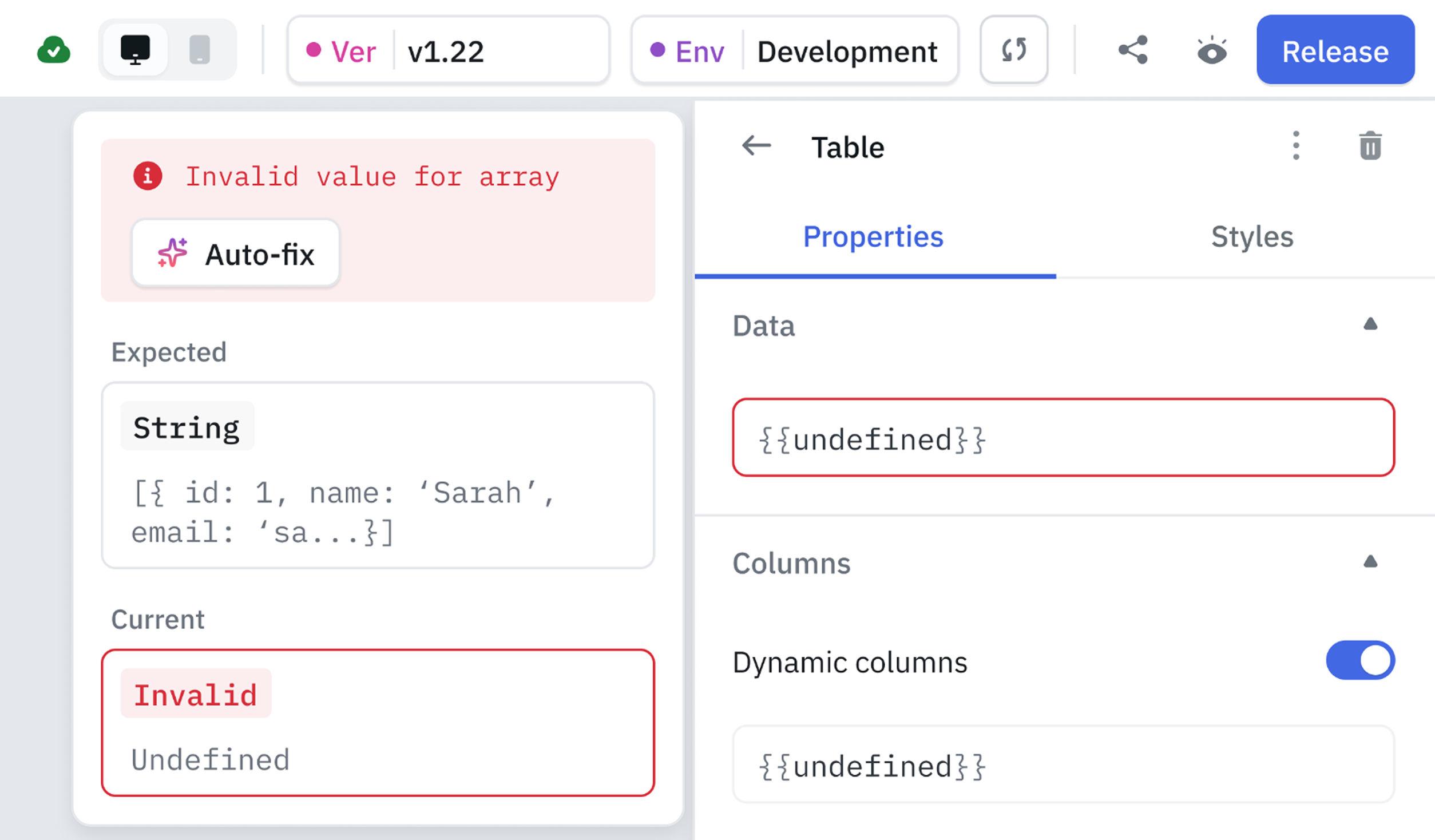Switch to the Styles tab
The image size is (1435, 840).
point(1252,236)
